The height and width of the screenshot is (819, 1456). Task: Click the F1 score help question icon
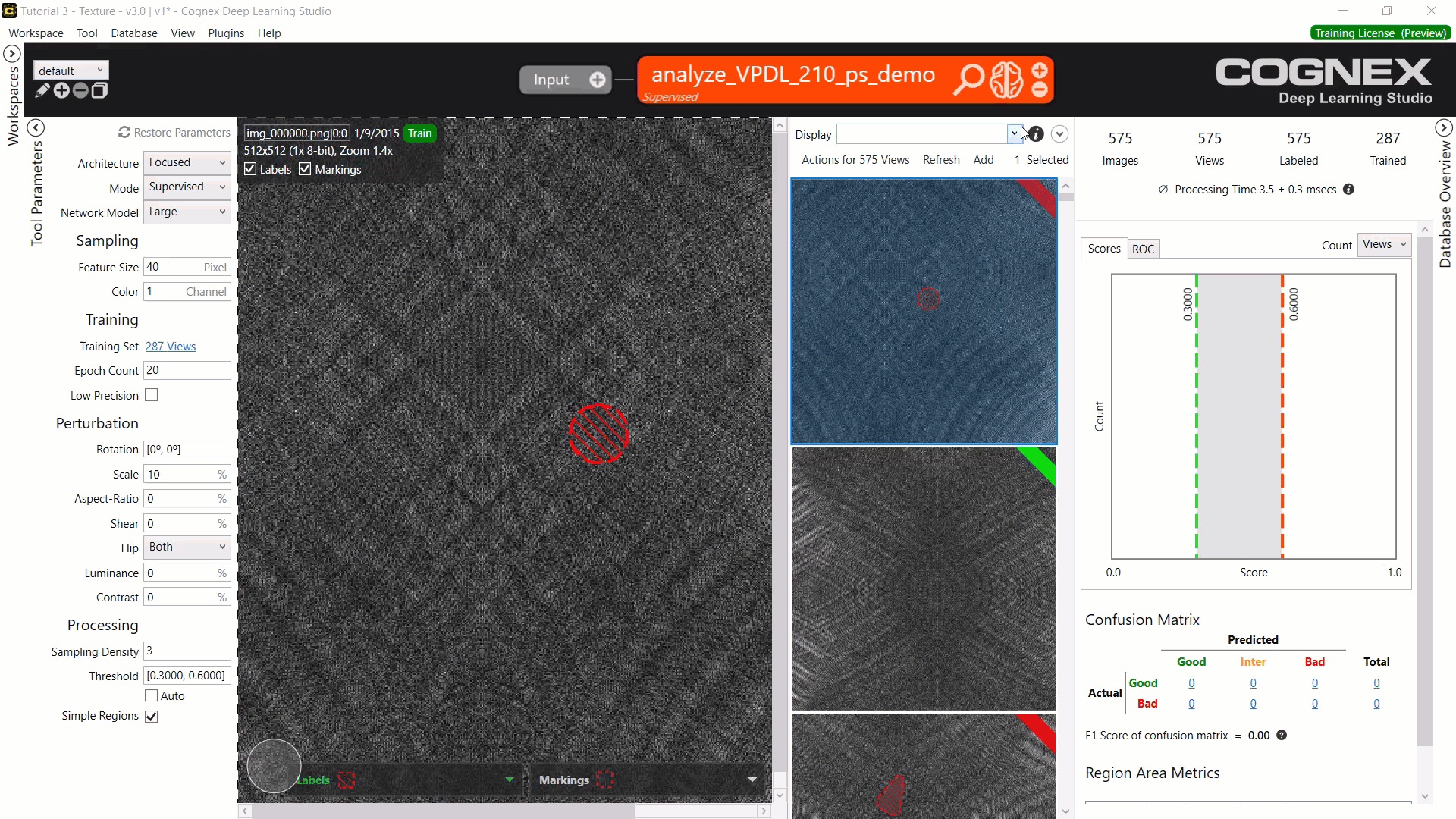(x=1282, y=735)
